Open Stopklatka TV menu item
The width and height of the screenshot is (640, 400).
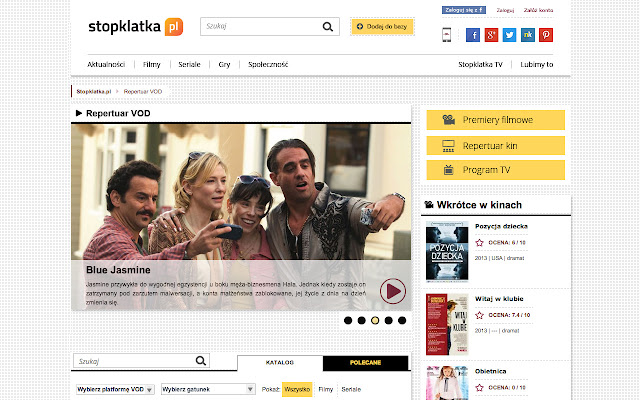pos(480,64)
